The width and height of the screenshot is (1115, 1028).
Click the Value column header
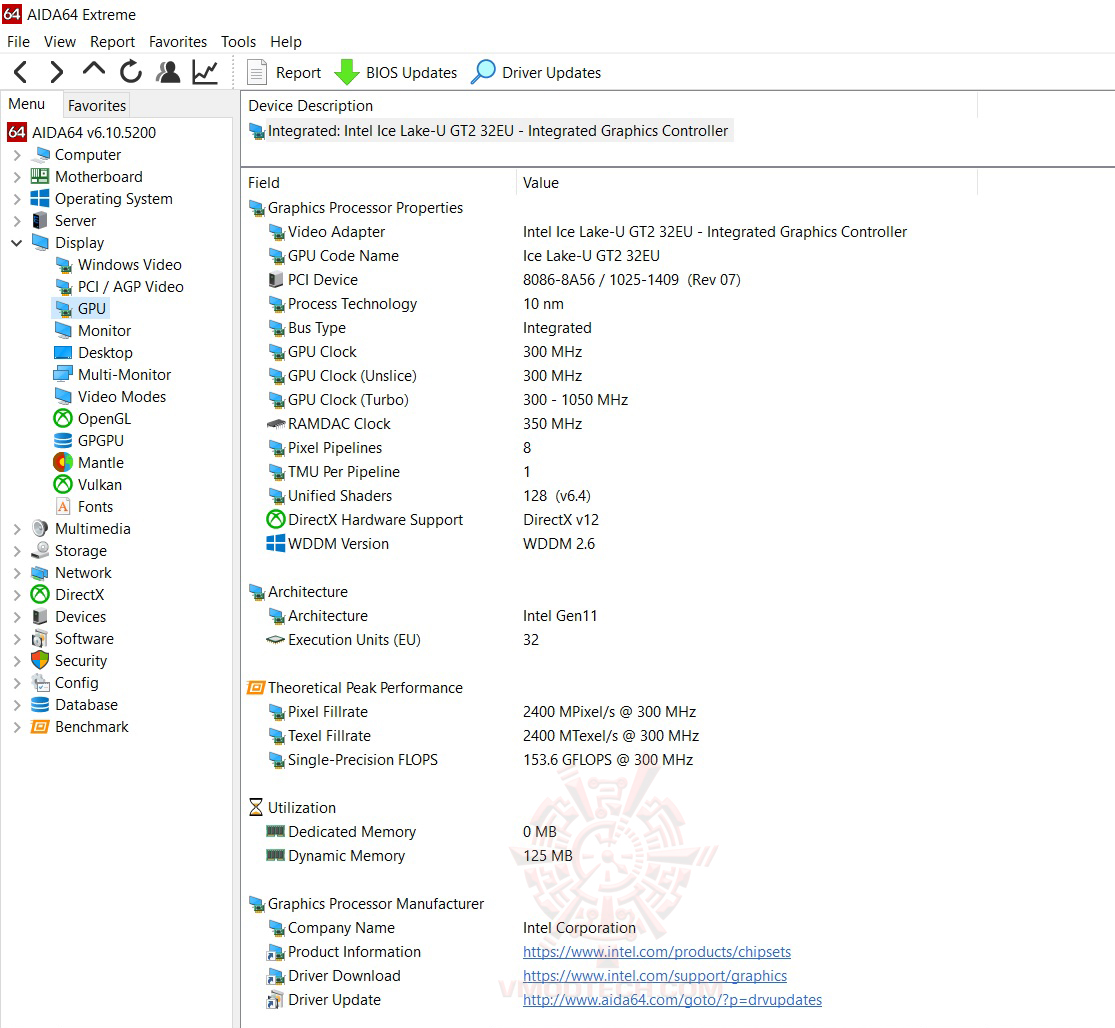[747, 183]
